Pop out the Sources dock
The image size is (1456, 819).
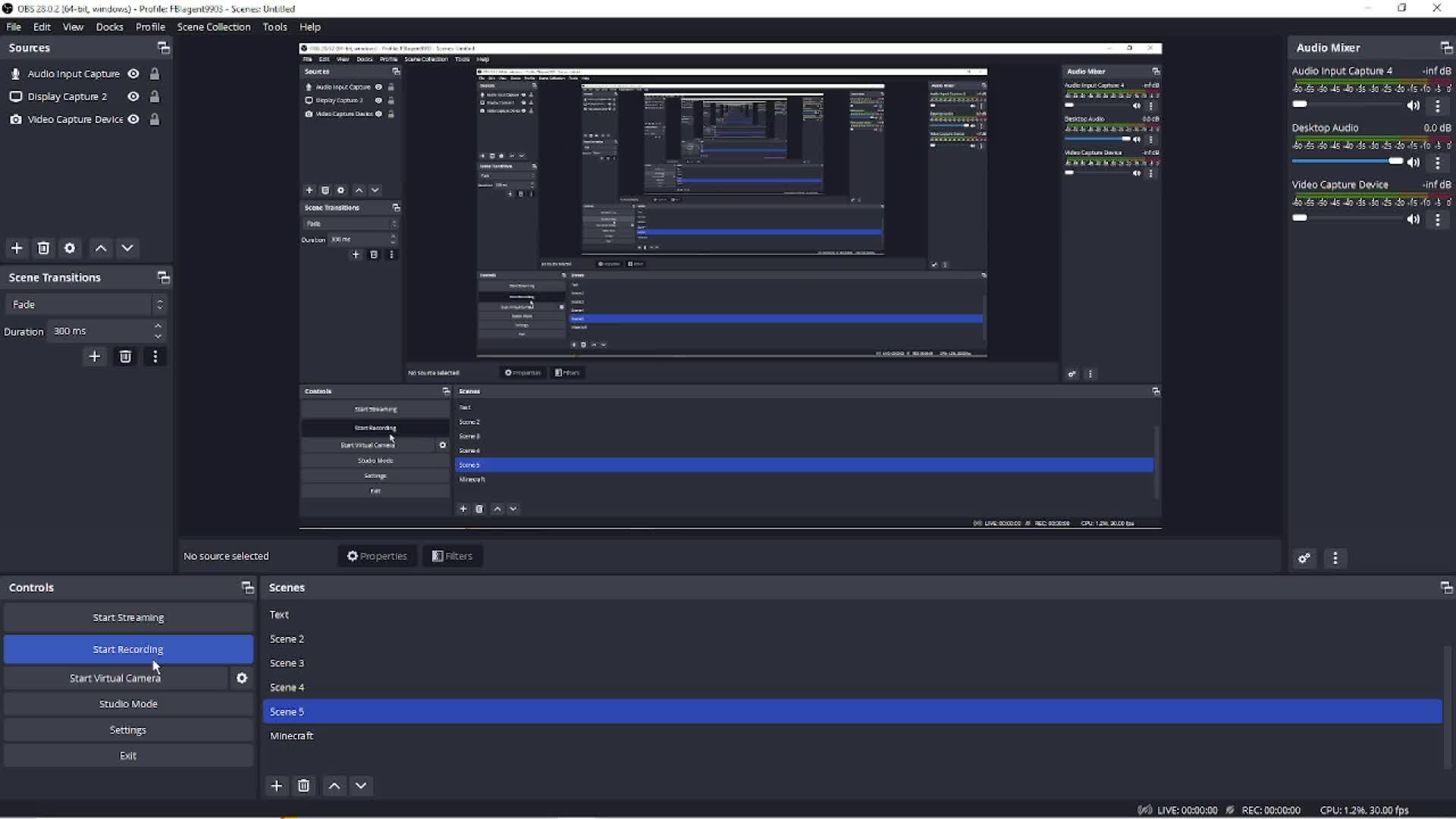pos(163,48)
